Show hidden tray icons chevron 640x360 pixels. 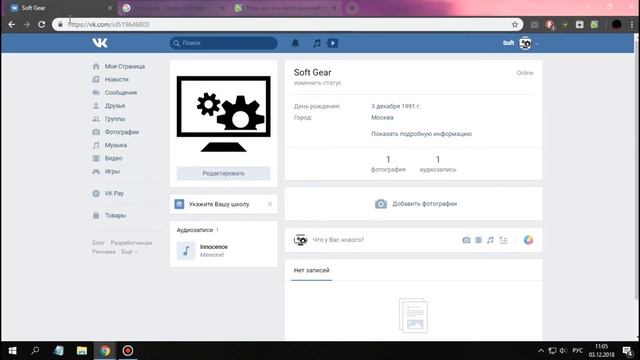coord(541,351)
